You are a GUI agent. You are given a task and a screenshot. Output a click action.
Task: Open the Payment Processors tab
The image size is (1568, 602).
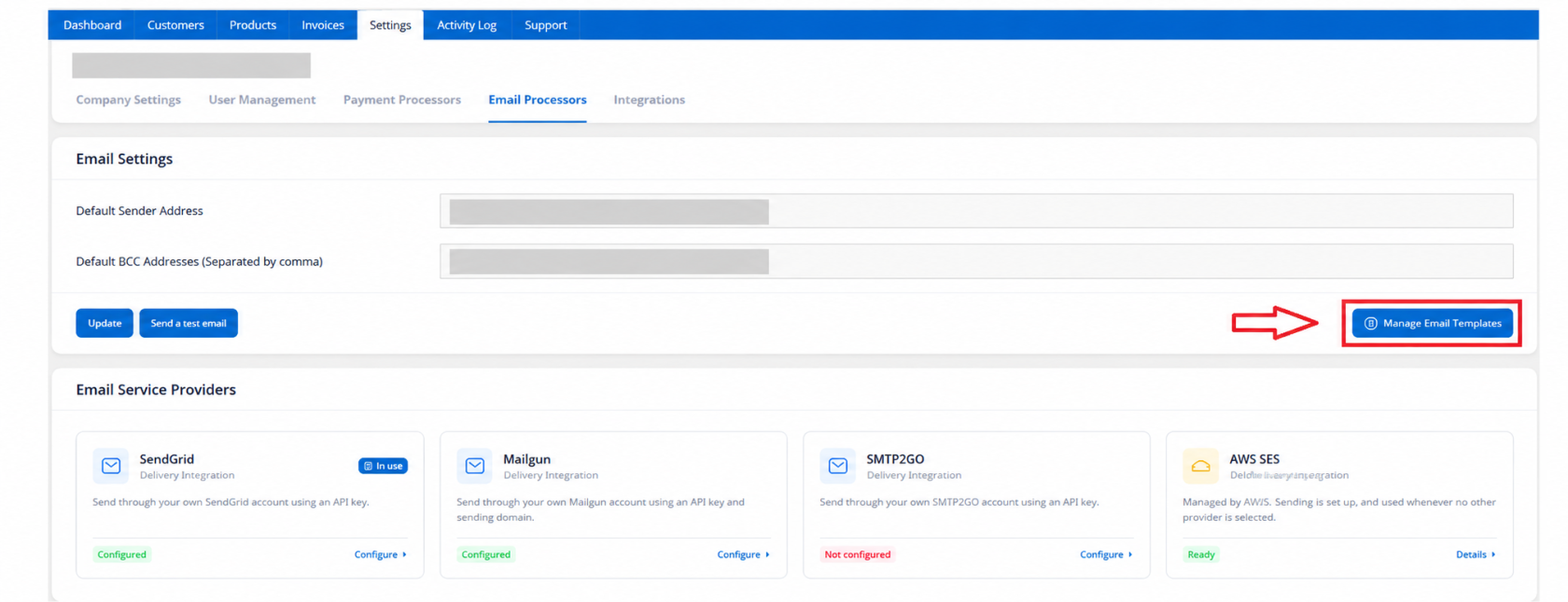[402, 100]
